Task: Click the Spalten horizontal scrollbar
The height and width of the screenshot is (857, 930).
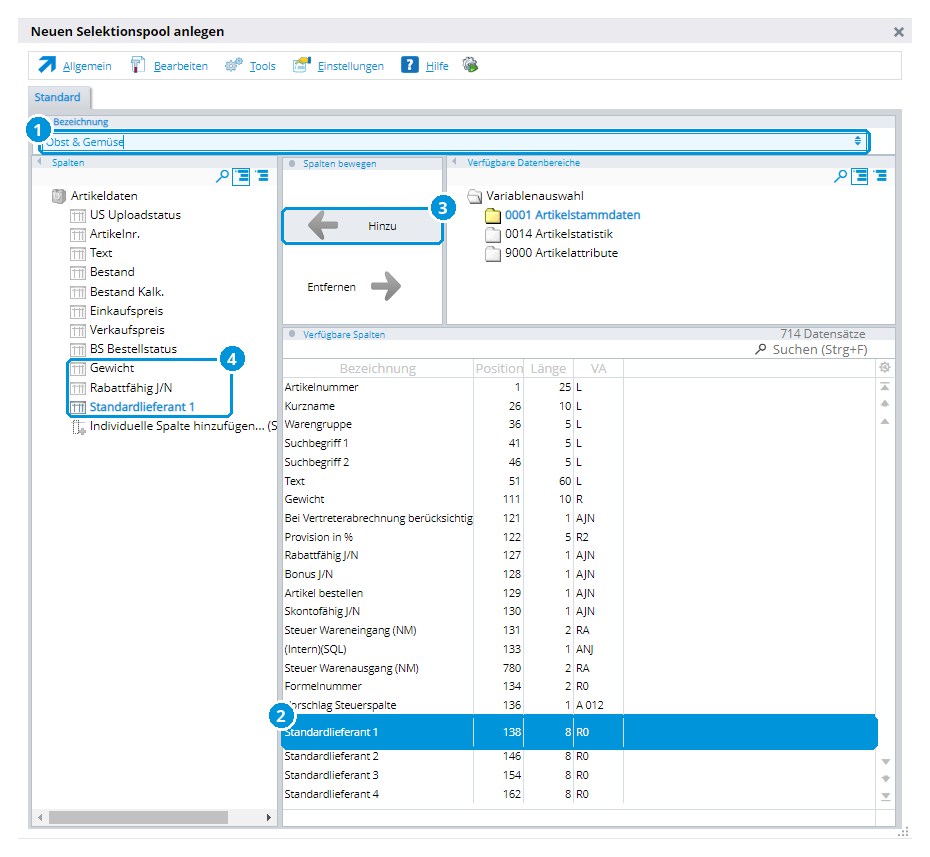Action: point(138,817)
